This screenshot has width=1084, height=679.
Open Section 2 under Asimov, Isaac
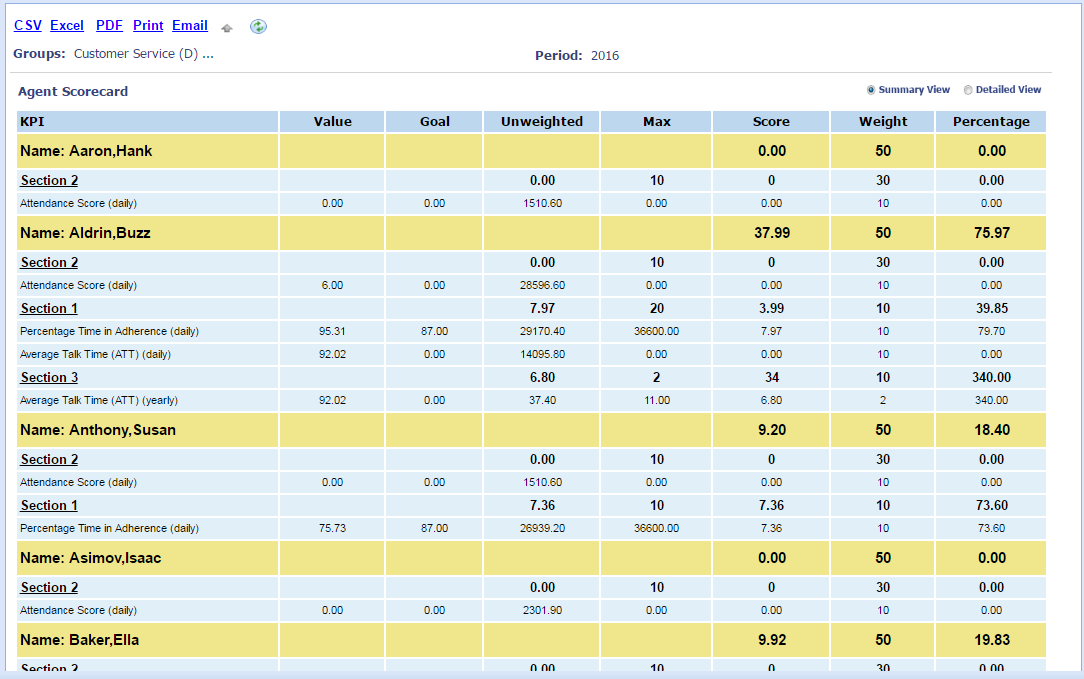coord(49,587)
